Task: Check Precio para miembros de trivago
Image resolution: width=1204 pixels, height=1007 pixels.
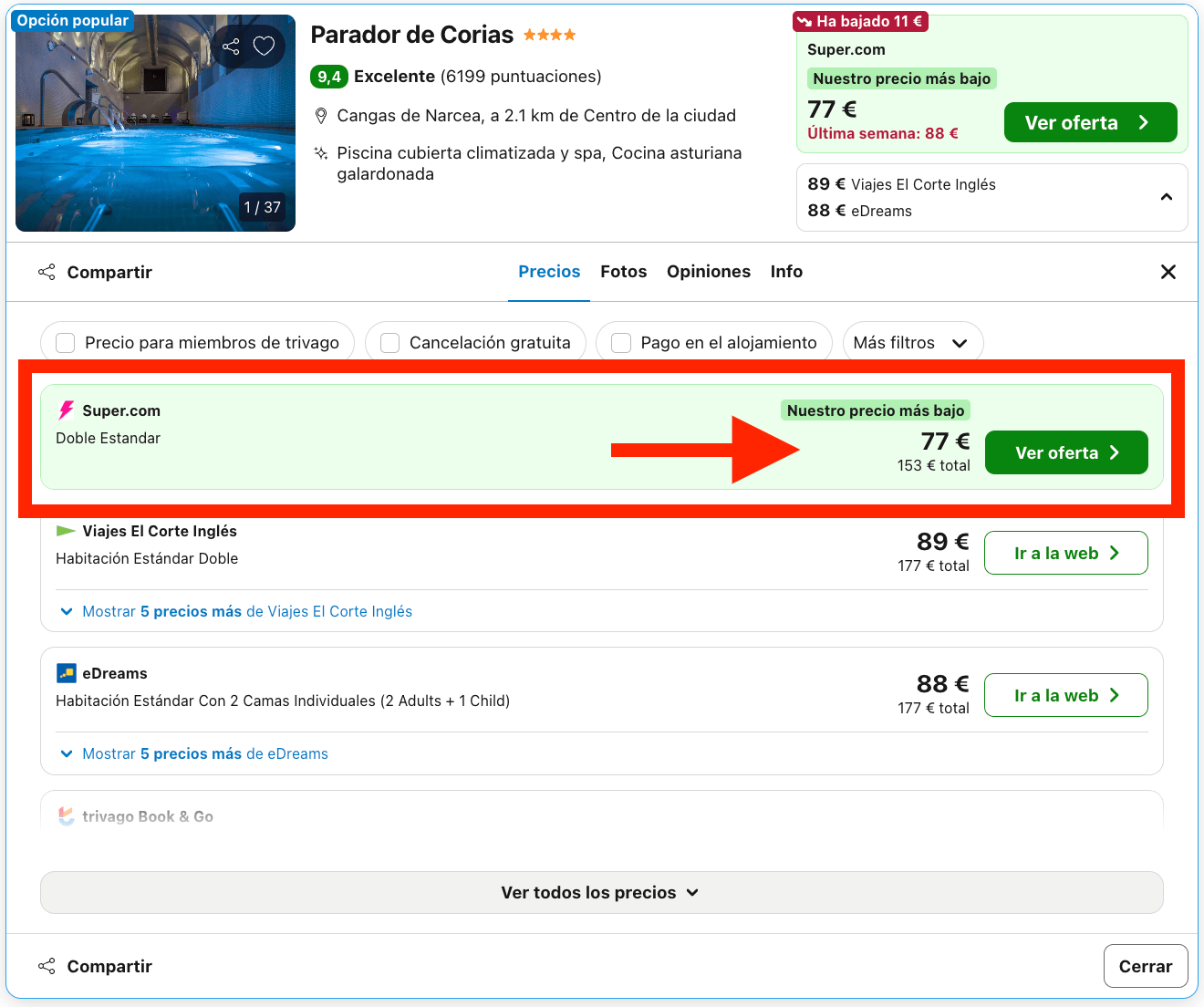Action: pos(66,343)
